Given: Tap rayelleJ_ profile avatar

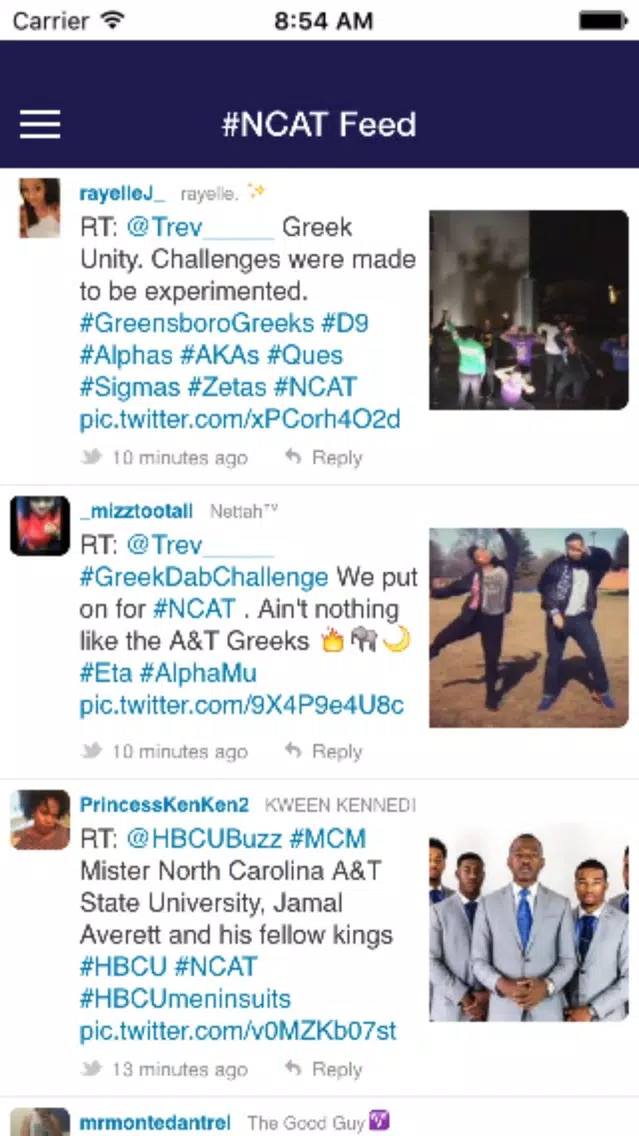Looking at the screenshot, I should [40, 208].
